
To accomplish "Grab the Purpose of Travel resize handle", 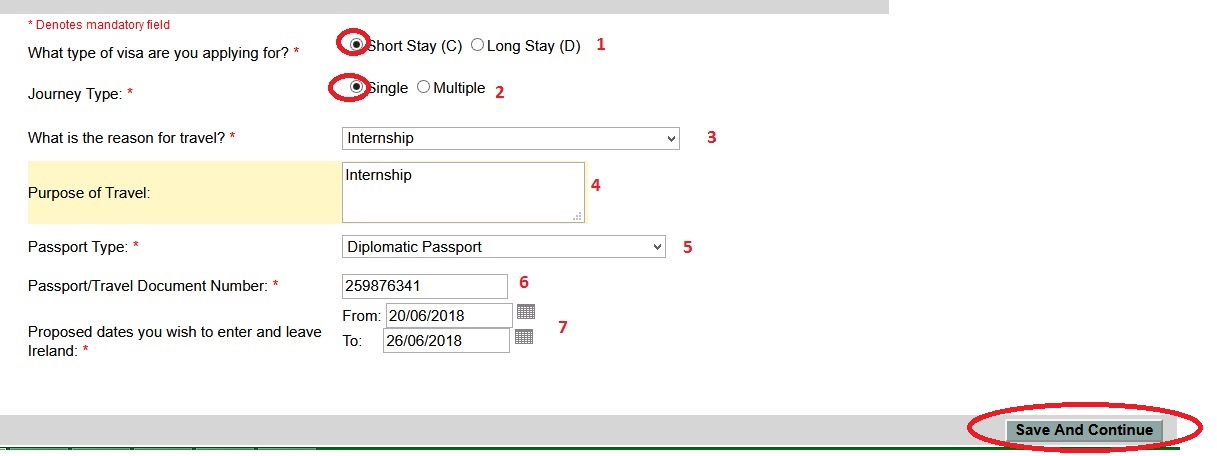I will (x=577, y=215).
